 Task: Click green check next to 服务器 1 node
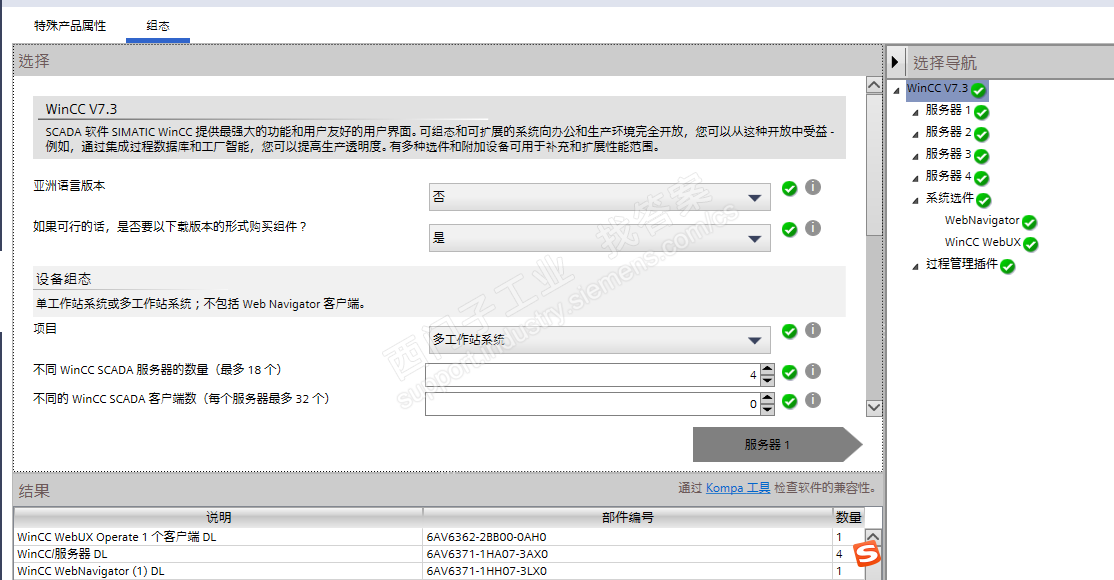(x=982, y=112)
